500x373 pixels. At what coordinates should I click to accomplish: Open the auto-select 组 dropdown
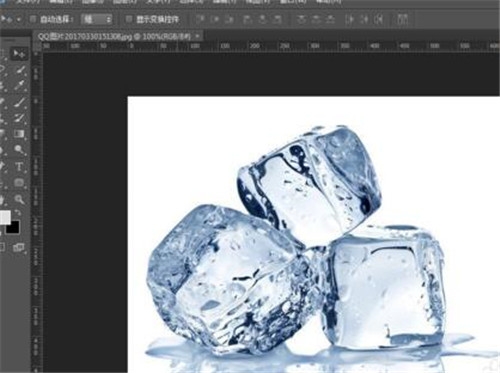coord(97,19)
